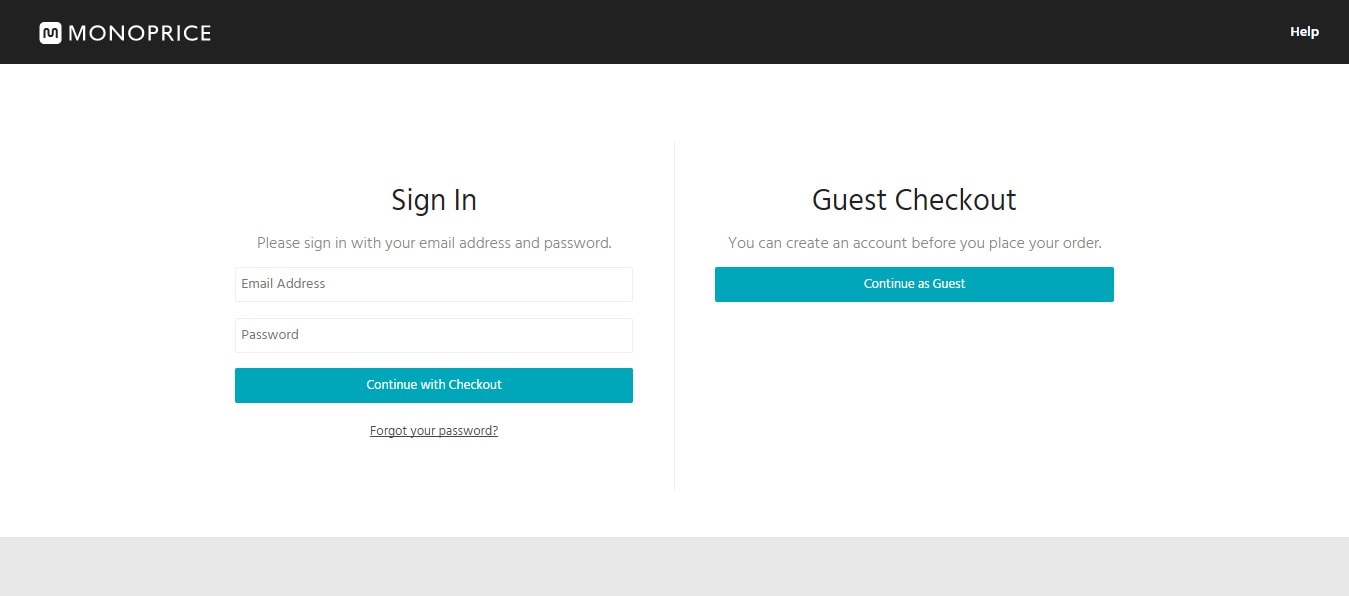This screenshot has height=596, width=1349.
Task: Place cursor in Password box
Action: click(434, 335)
